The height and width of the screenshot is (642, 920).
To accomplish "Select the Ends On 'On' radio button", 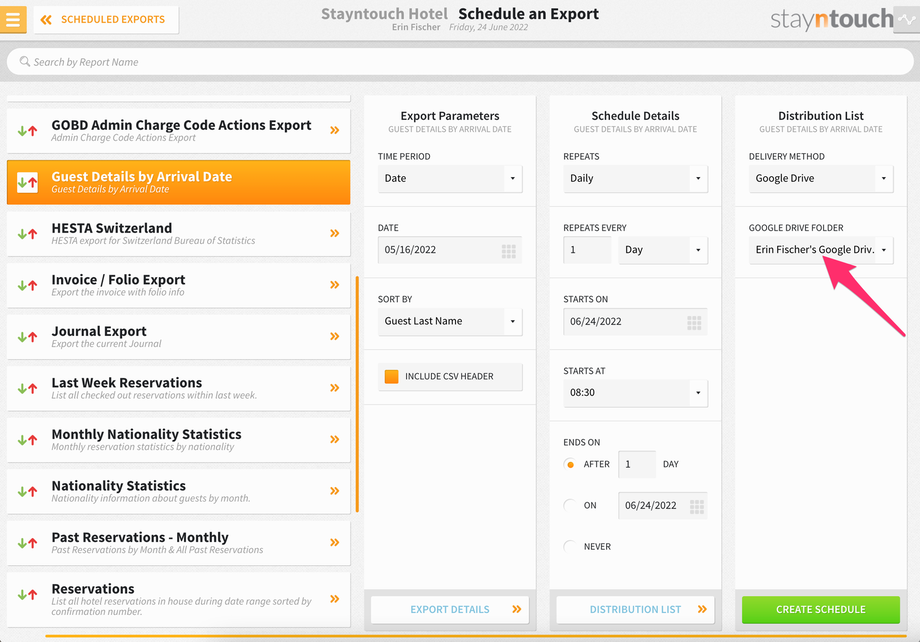I will coord(570,505).
